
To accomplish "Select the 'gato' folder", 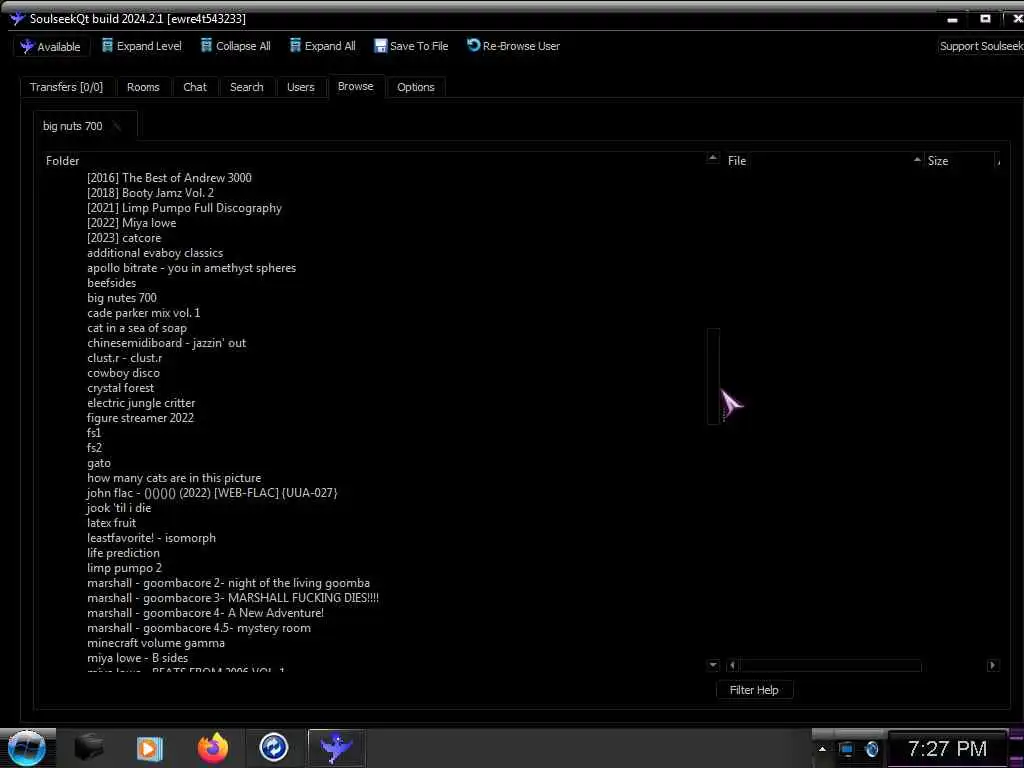I will click(99, 463).
